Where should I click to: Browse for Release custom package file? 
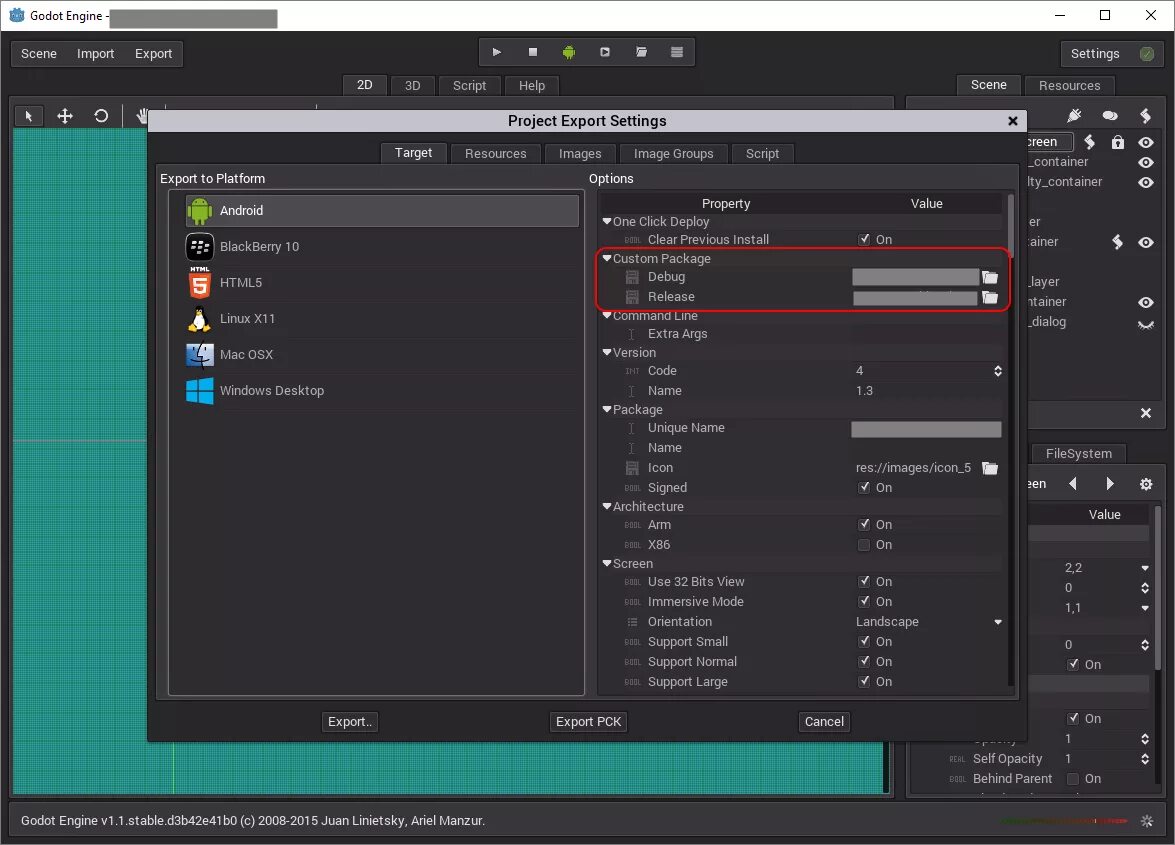[x=990, y=297]
